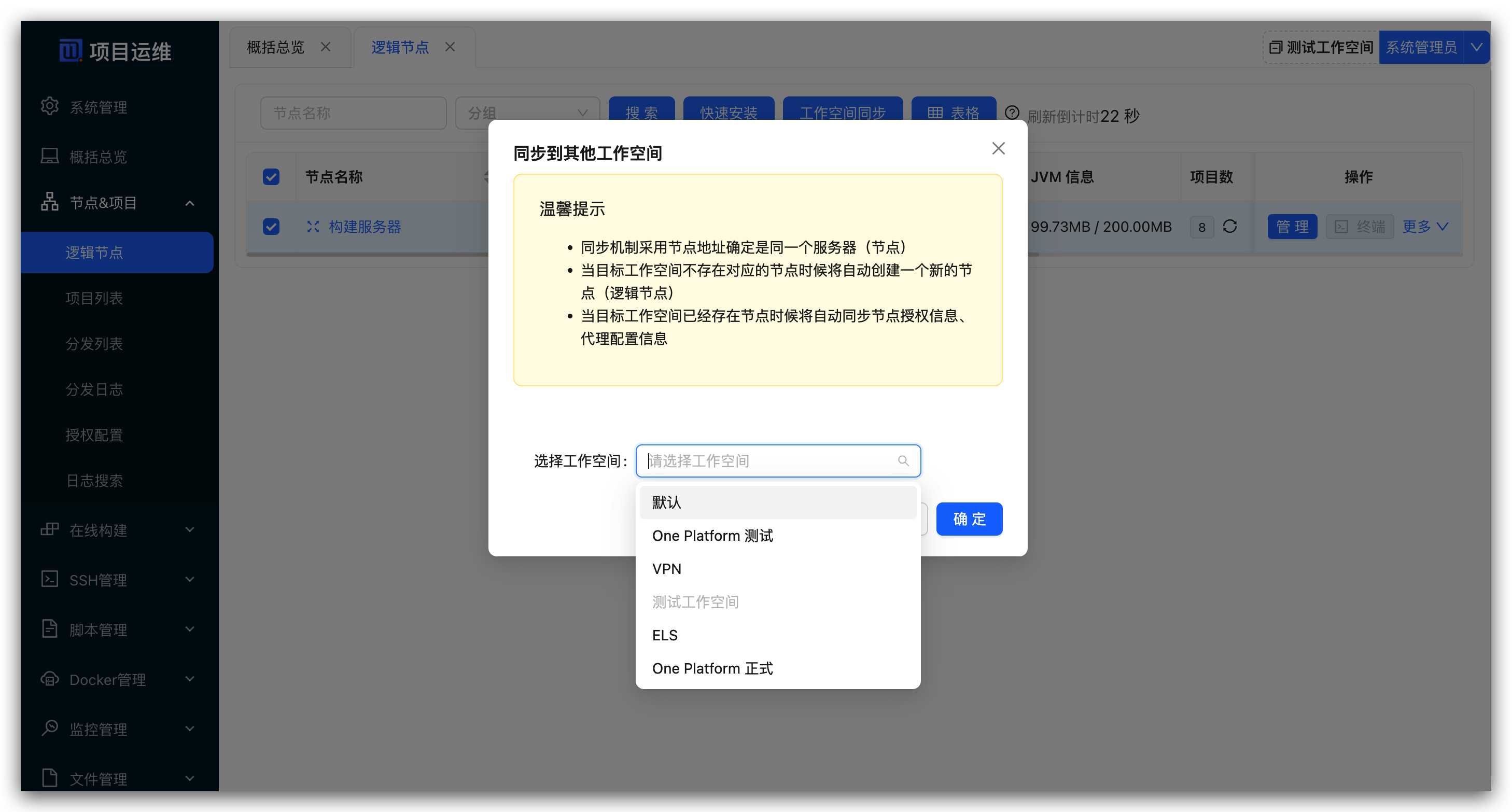Screen dimensions: 1512x812
Task: Select the SSH管理 sidebar icon
Action: pyautogui.click(x=50, y=580)
